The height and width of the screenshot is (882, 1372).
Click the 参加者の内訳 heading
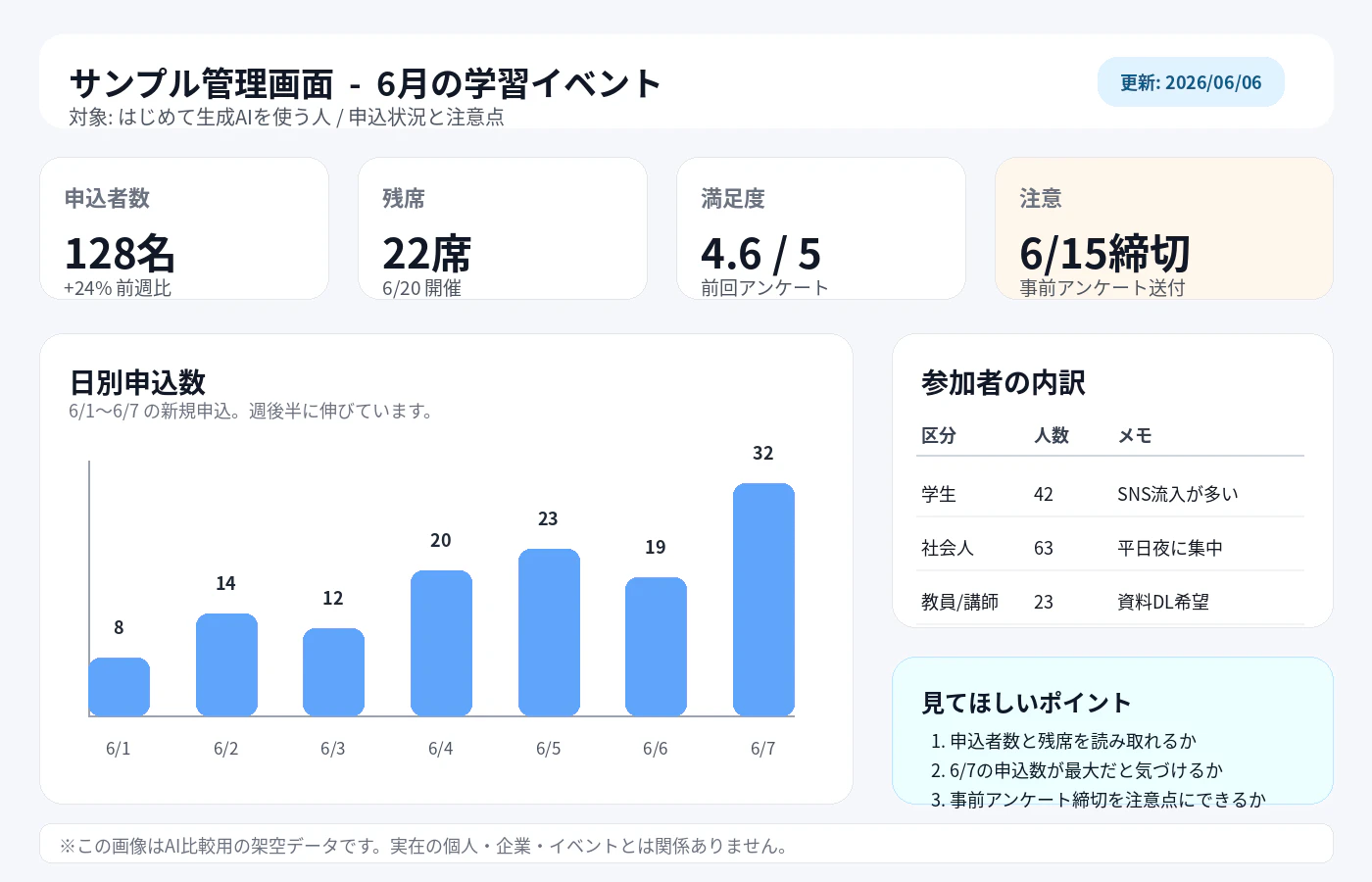tap(1004, 382)
